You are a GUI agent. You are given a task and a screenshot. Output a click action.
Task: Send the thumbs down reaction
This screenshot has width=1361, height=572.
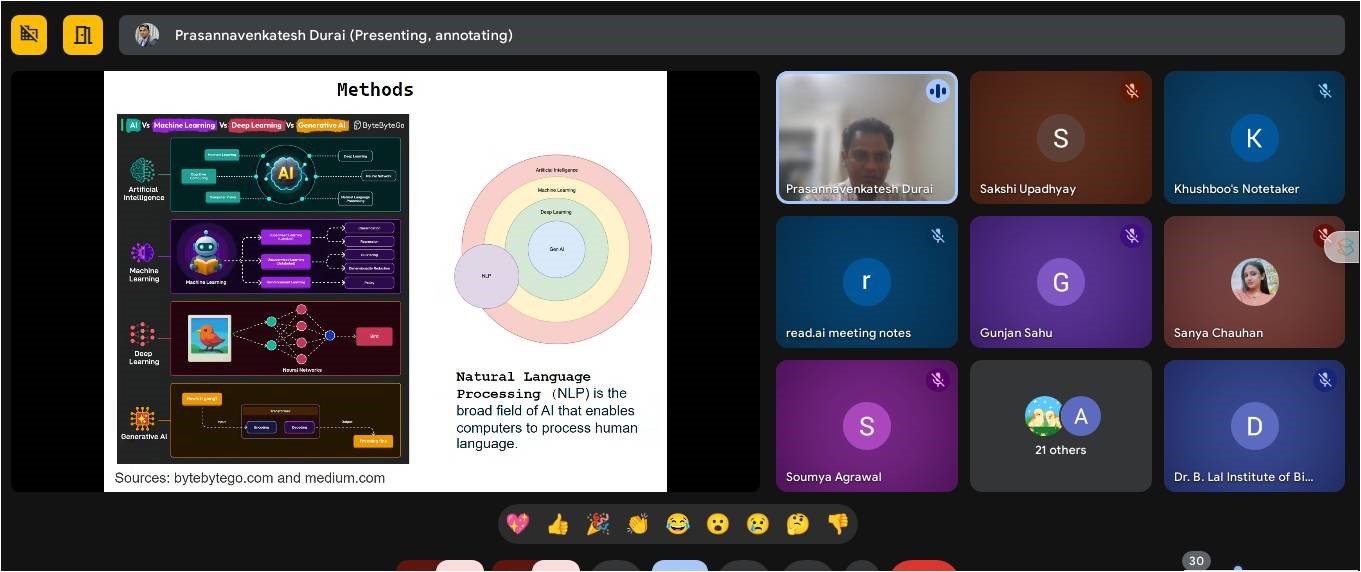click(838, 523)
